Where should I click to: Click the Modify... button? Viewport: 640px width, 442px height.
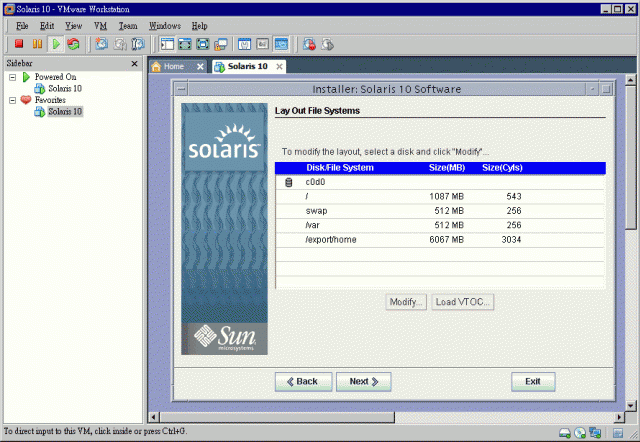click(x=406, y=302)
